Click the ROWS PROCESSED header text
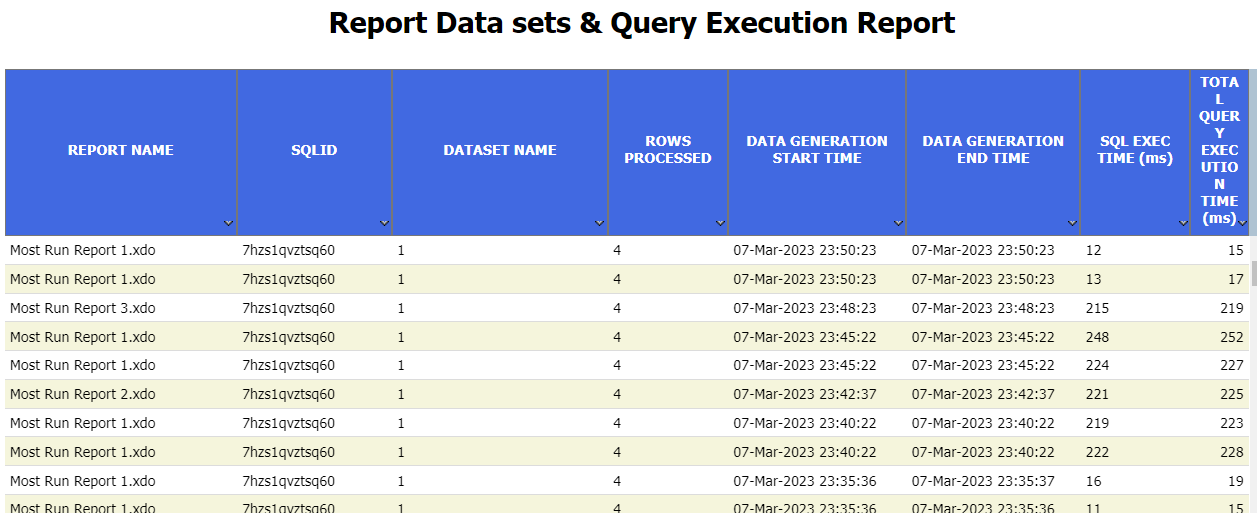This screenshot has width=1257, height=514. (x=668, y=150)
